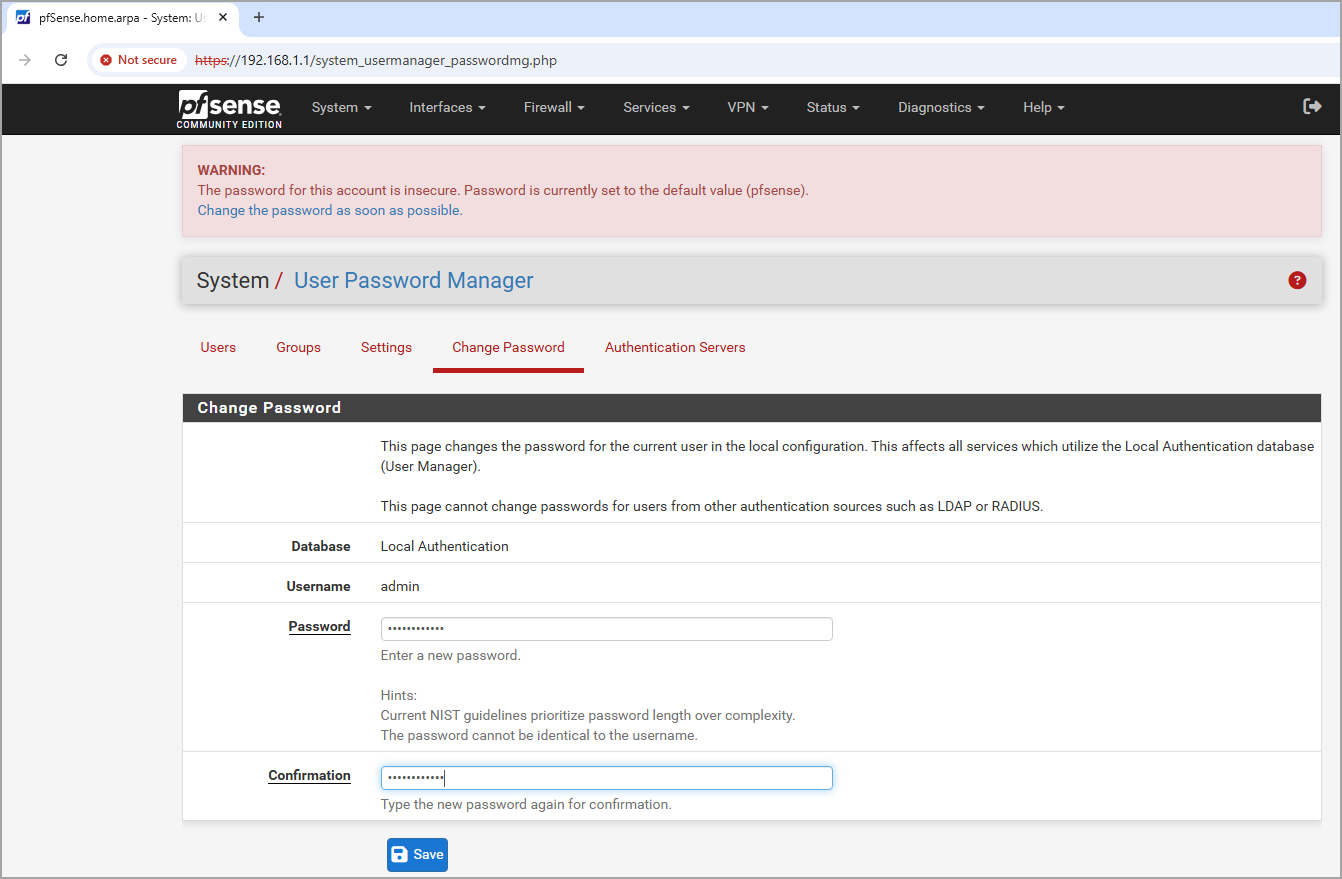The image size is (1342, 879).
Task: Click the Not secure site info badge
Action: (x=139, y=60)
